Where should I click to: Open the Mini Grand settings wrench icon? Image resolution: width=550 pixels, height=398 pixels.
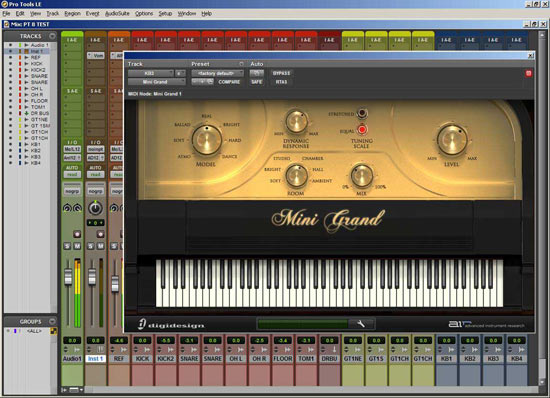click(361, 324)
